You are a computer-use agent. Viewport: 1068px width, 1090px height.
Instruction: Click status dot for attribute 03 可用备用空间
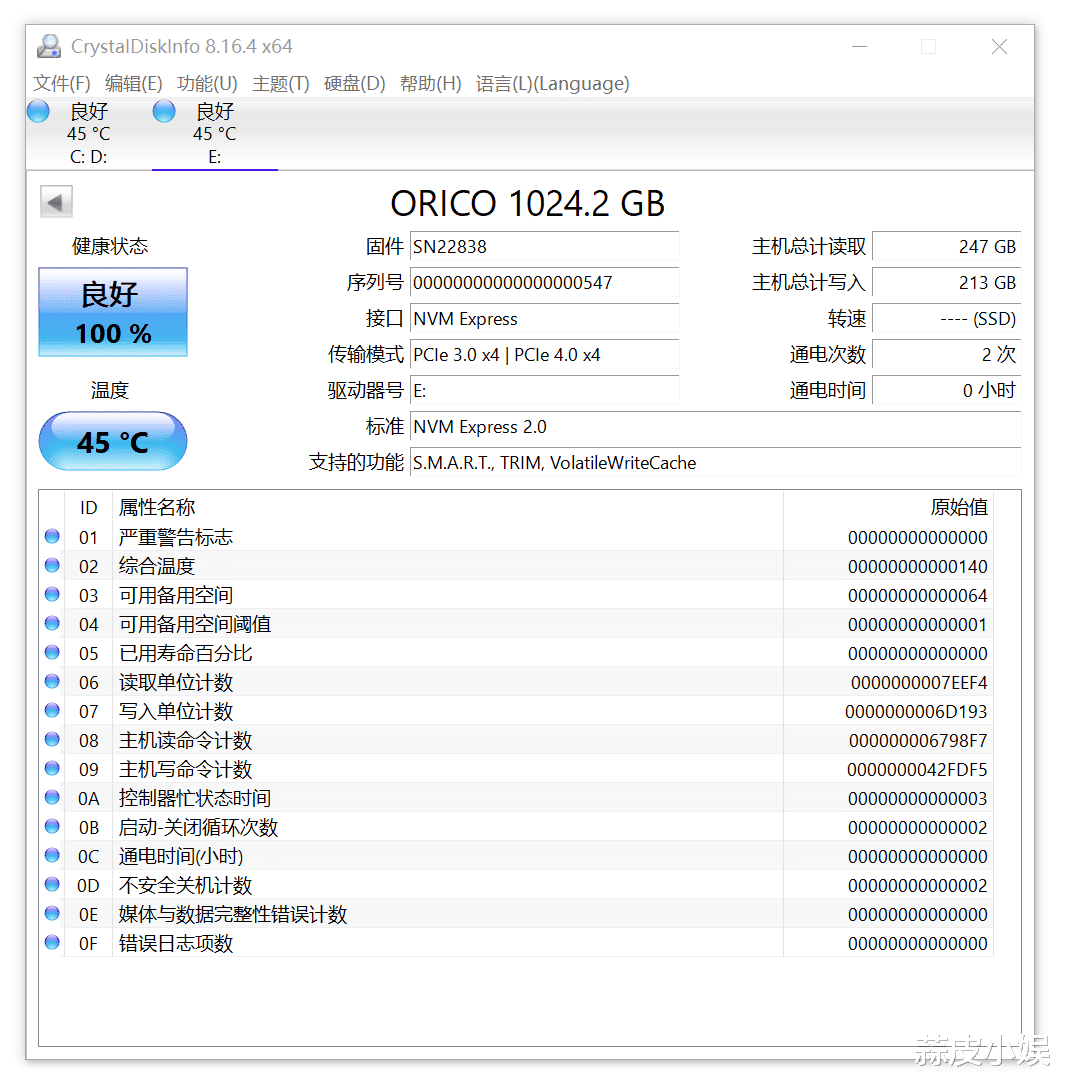[x=52, y=595]
